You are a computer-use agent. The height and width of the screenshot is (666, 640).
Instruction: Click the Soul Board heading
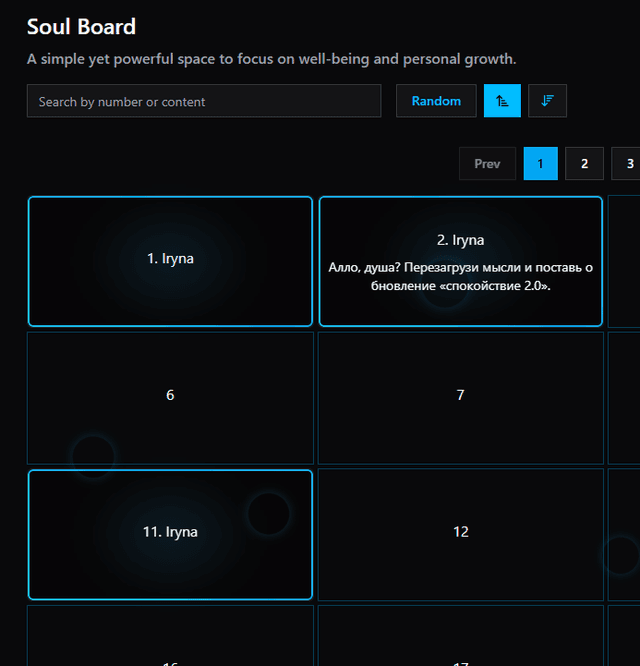click(81, 27)
